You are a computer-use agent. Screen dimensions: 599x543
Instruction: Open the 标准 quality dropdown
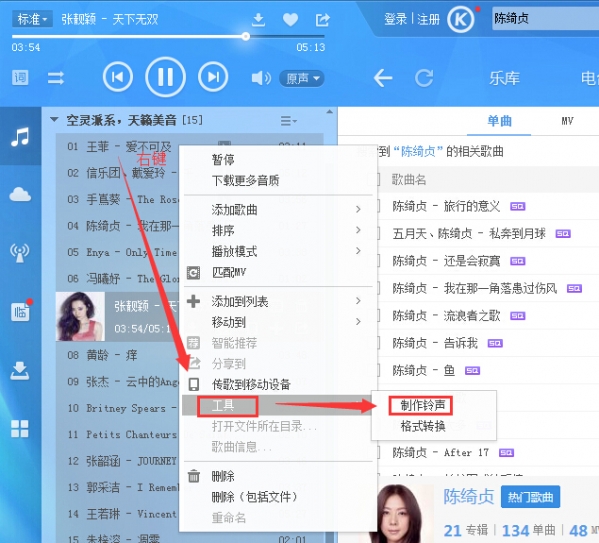pos(32,19)
